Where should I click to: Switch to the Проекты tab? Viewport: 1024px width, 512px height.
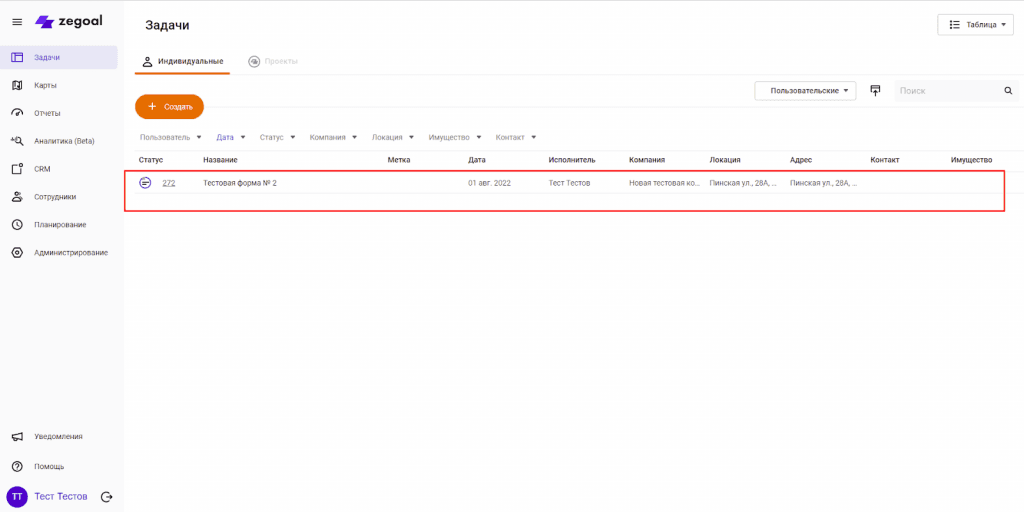pos(273,62)
